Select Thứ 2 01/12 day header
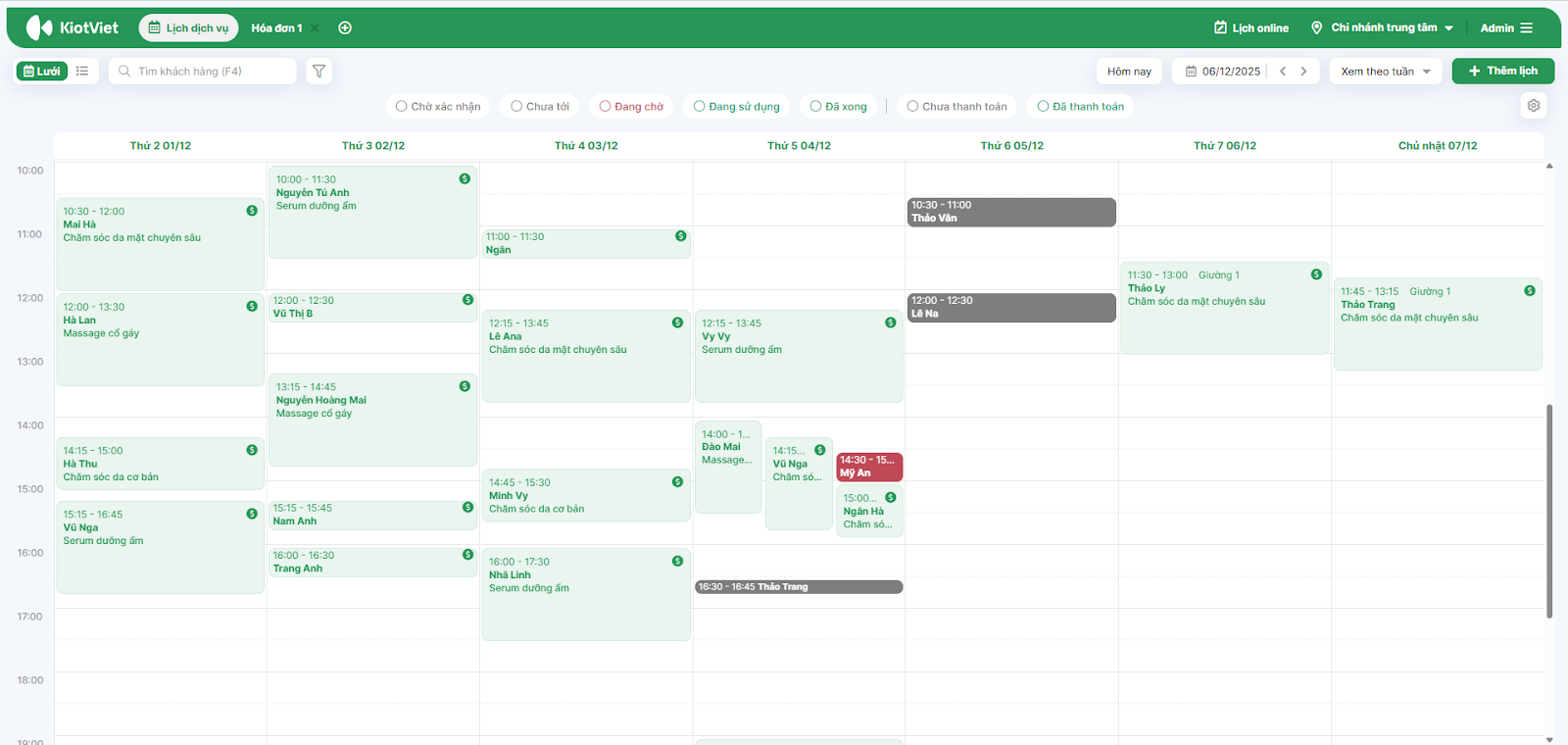1568x745 pixels. (x=161, y=146)
